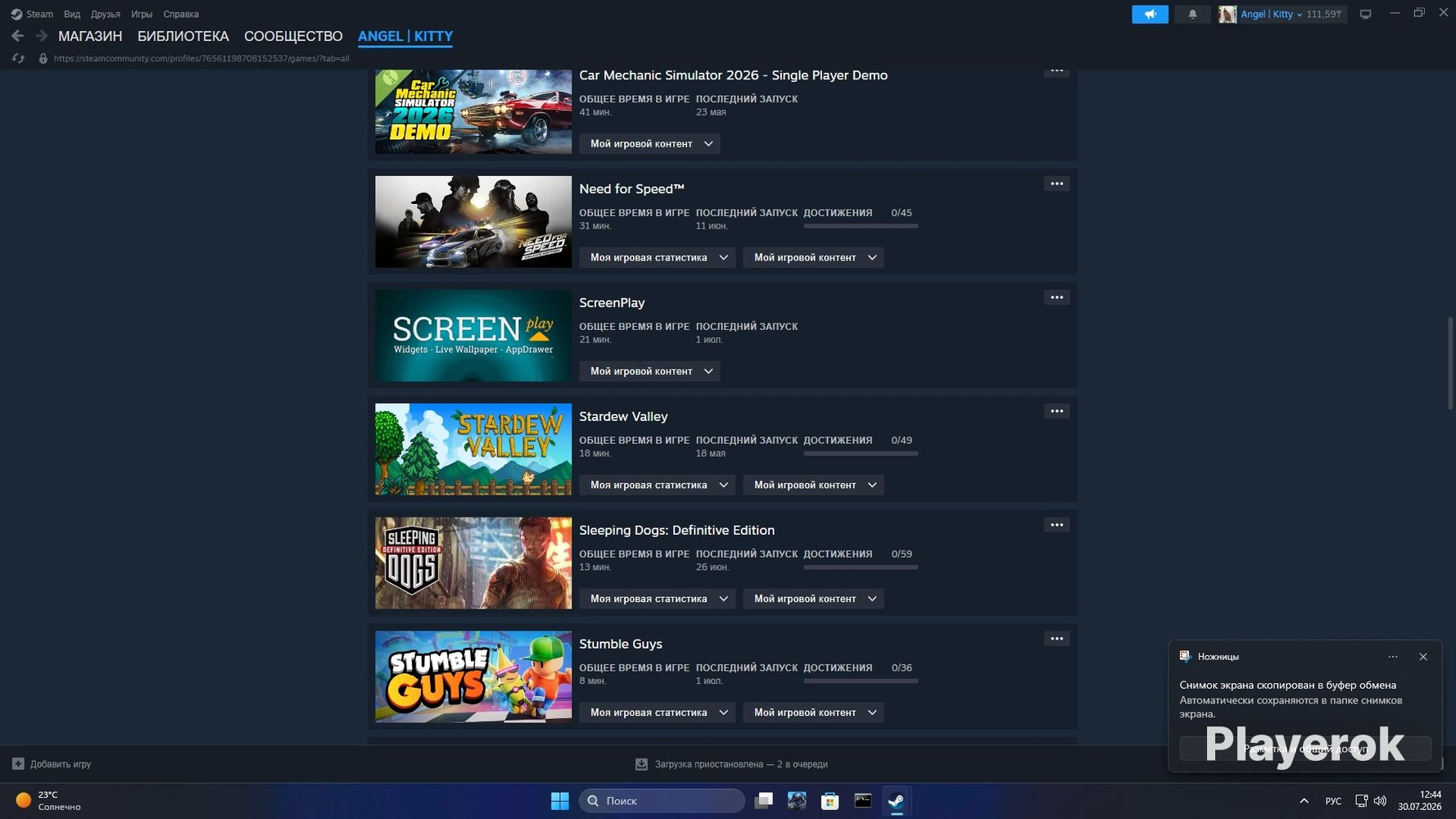
Task: Expand Моя игровая статистика for Need for Speed
Action: 658,257
